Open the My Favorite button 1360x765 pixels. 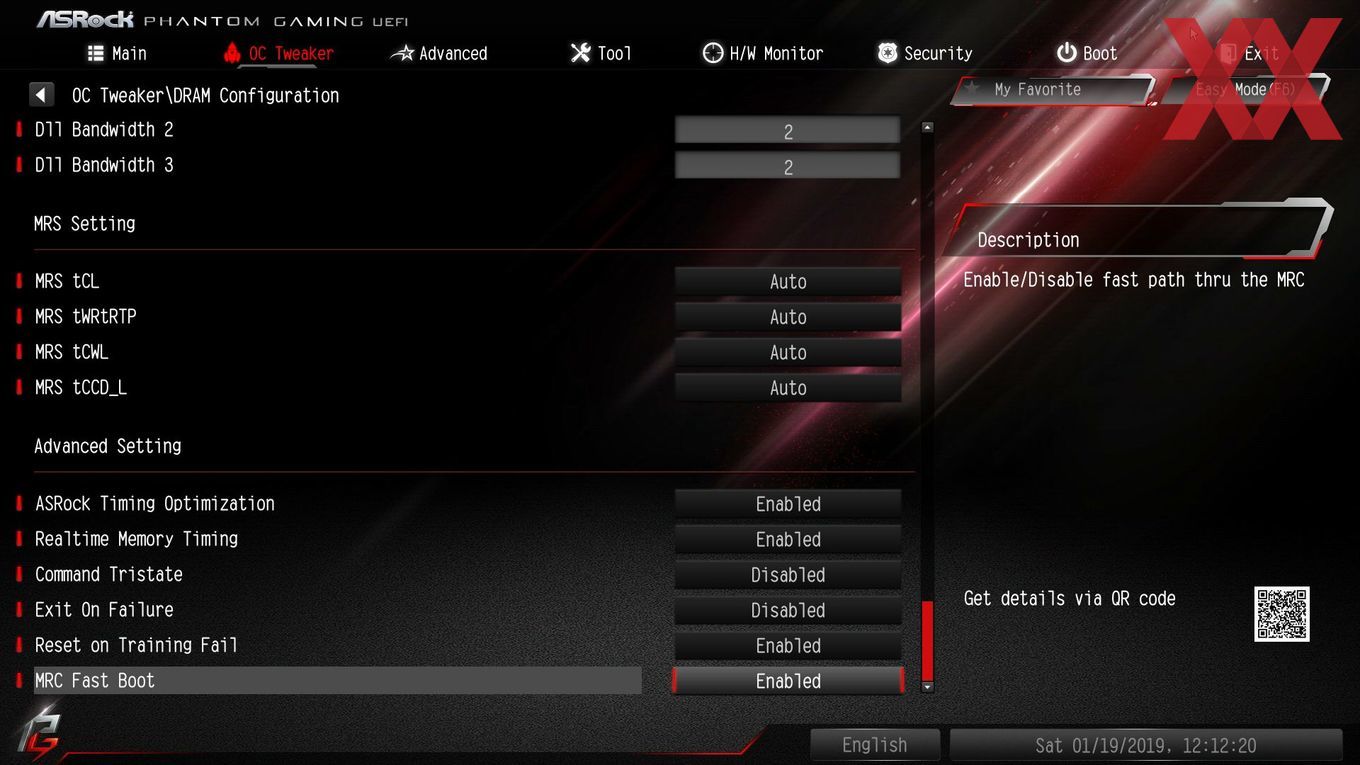tap(1052, 90)
